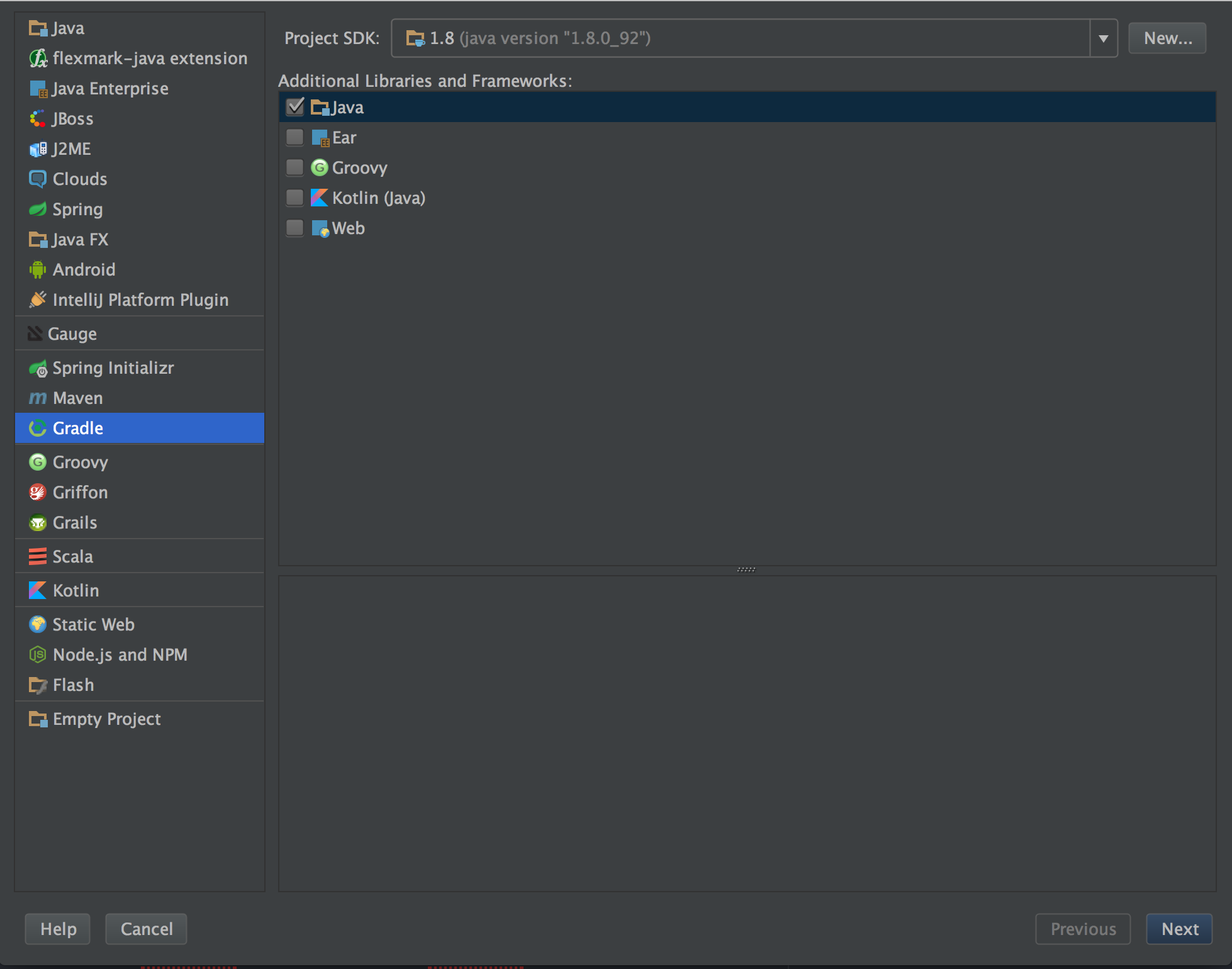Click the Java project type icon in sidebar
This screenshot has height=969, width=1232.
(x=38, y=28)
